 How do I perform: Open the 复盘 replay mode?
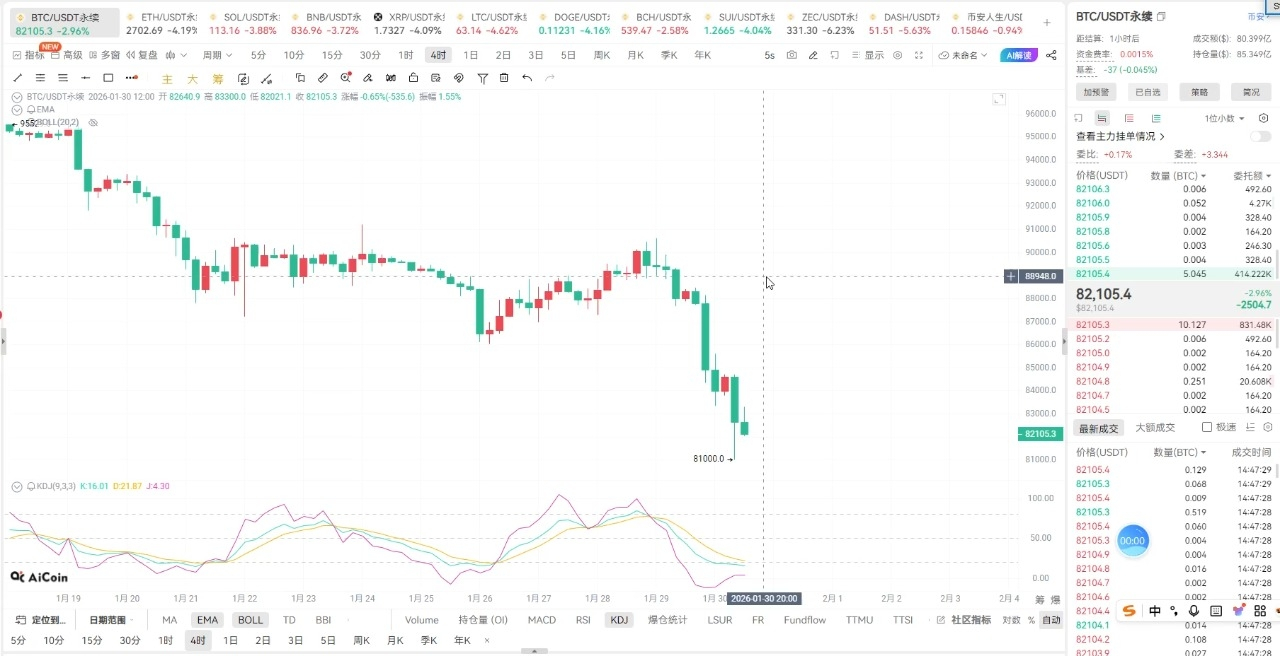click(141, 55)
